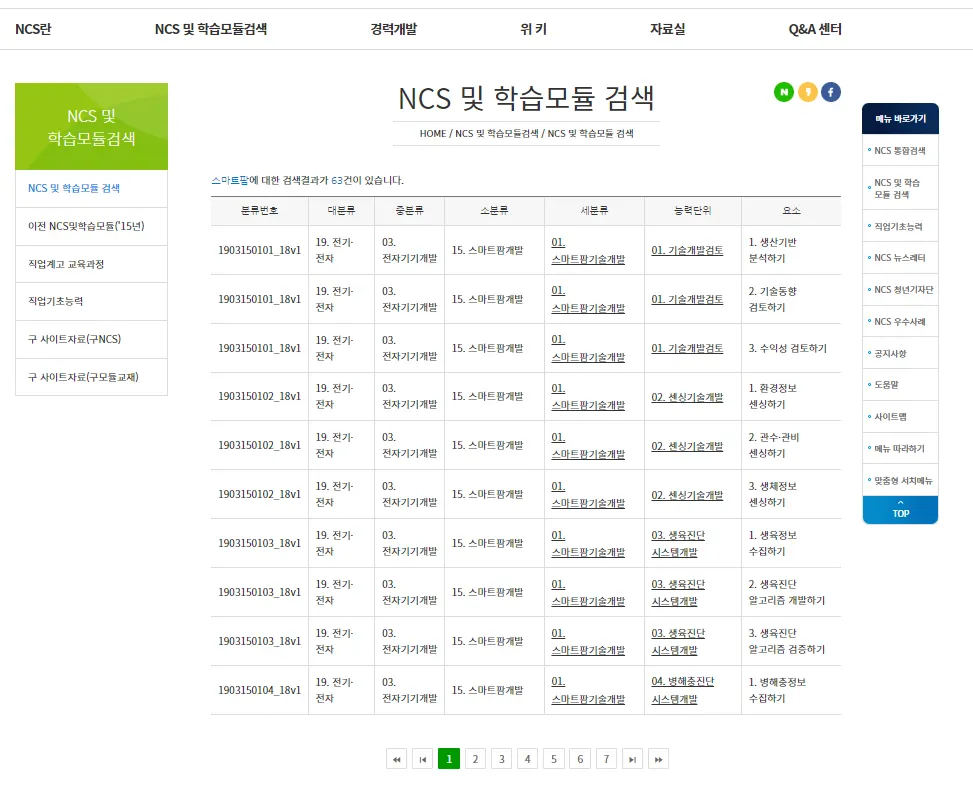Jump to the last page using double-arrow icon
This screenshot has width=973, height=804.
pos(658,759)
